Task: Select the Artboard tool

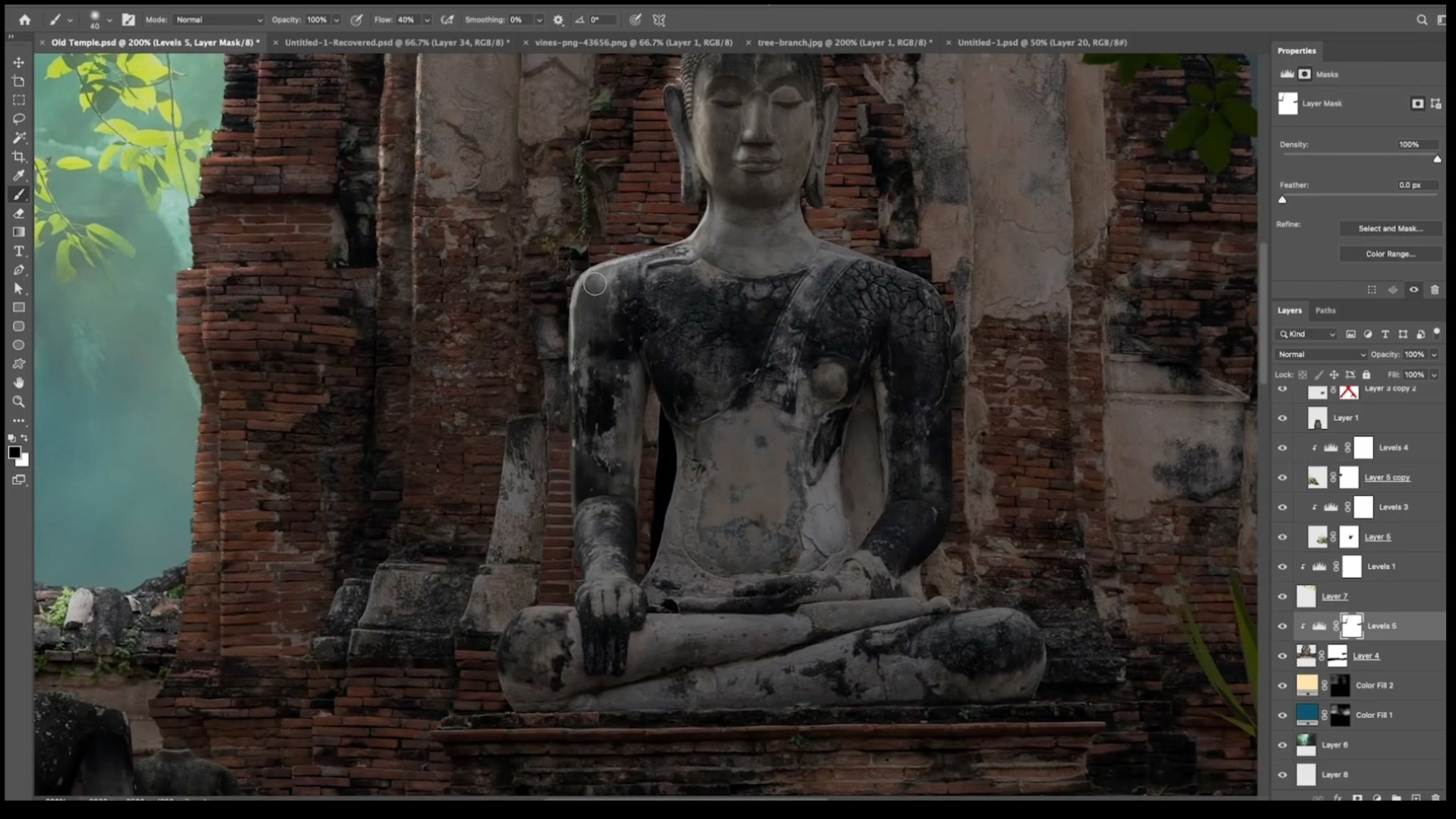Action: [x=19, y=81]
